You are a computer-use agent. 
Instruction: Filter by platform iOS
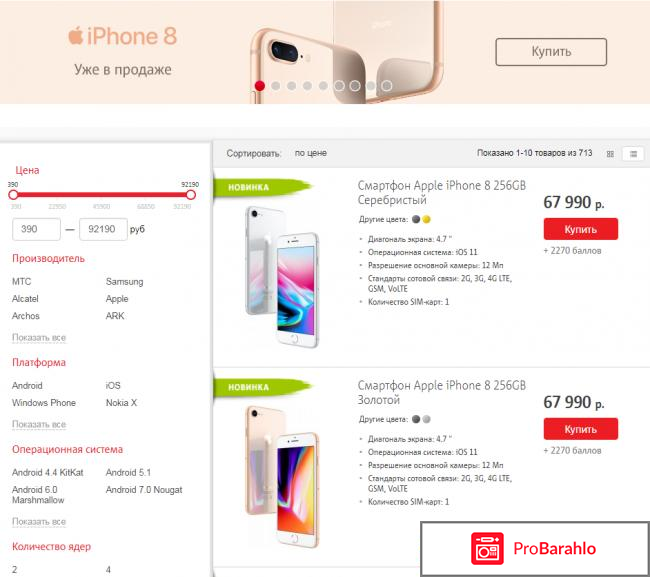(113, 385)
